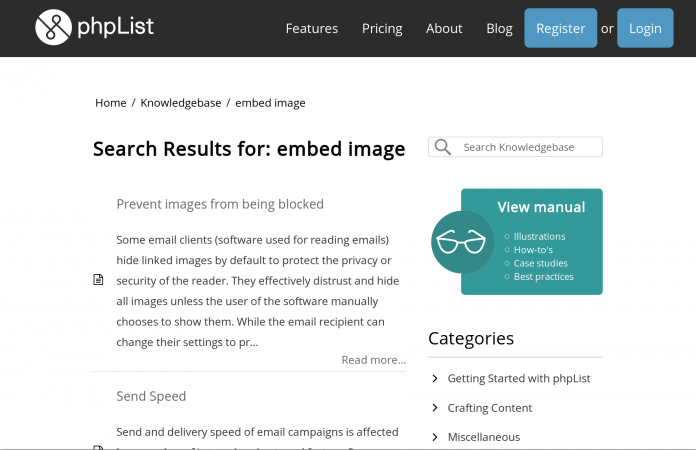Open the Send Speed article
This screenshot has width=696, height=450.
151,396
